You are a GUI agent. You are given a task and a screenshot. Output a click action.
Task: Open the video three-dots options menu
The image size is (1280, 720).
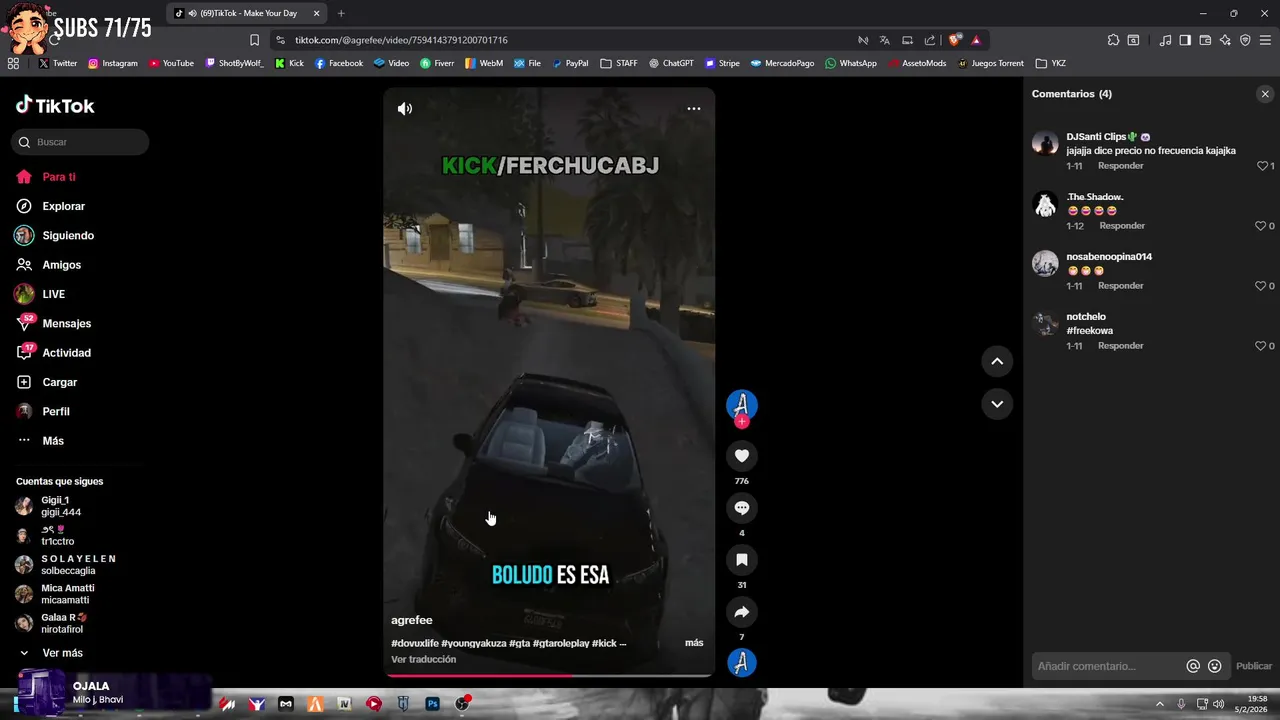(693, 109)
